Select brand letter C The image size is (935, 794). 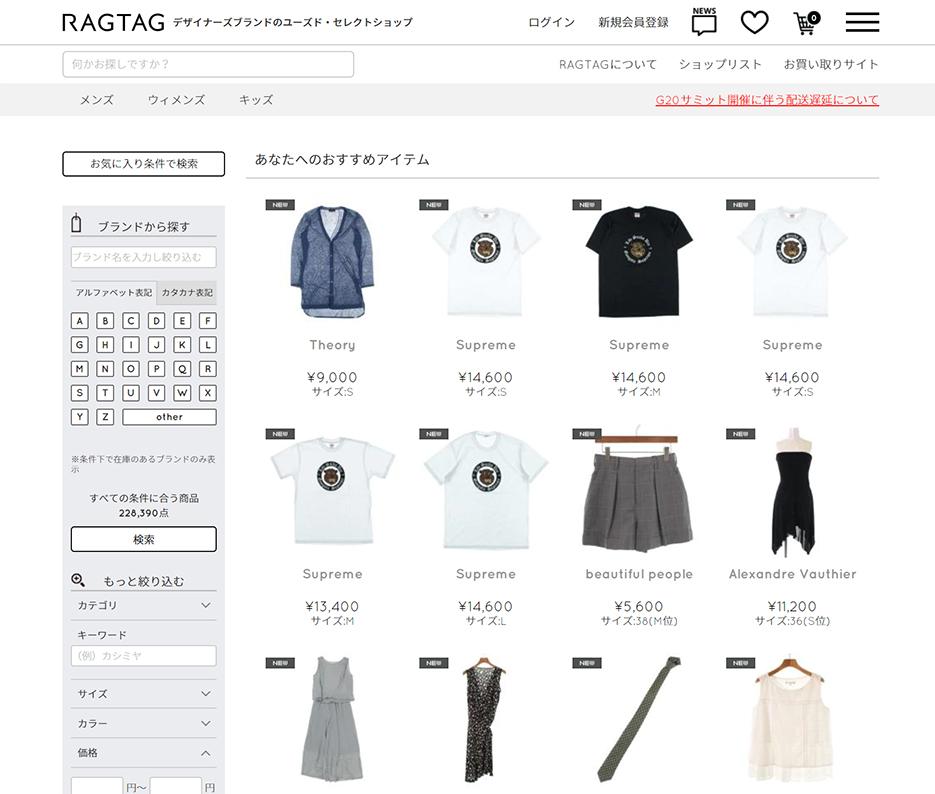point(131,321)
